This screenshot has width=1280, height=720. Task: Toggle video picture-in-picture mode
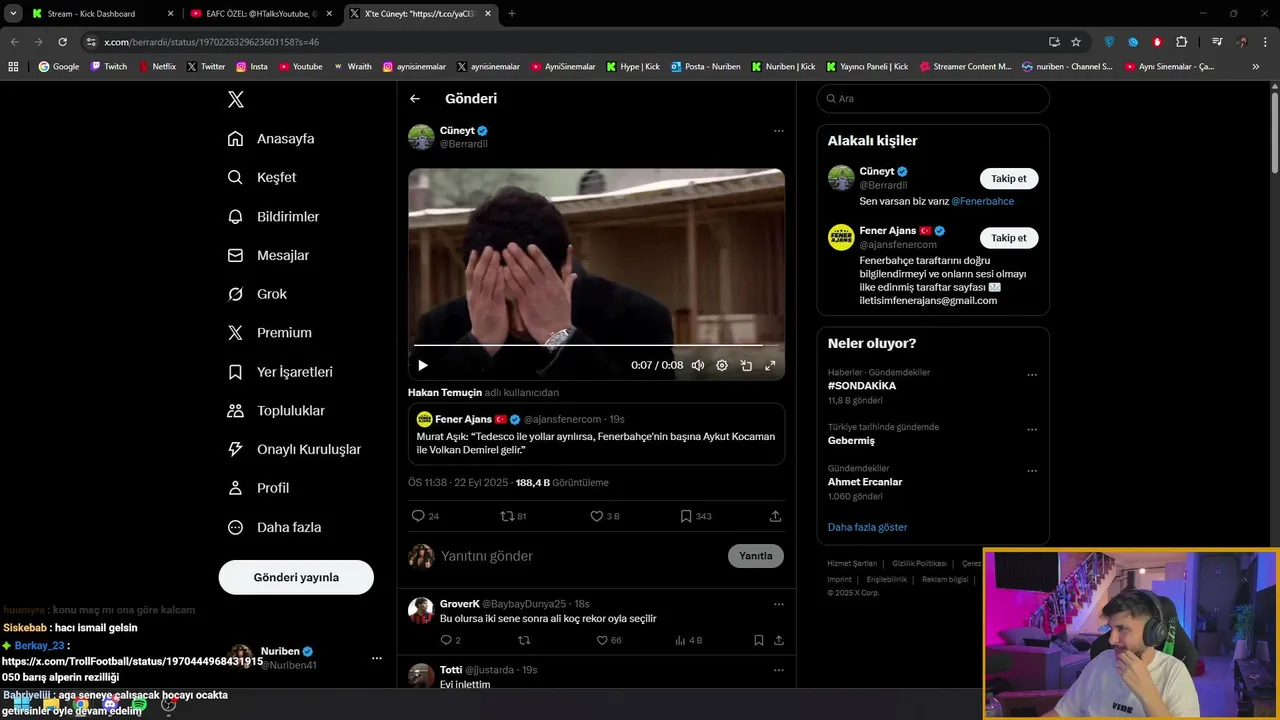point(746,365)
